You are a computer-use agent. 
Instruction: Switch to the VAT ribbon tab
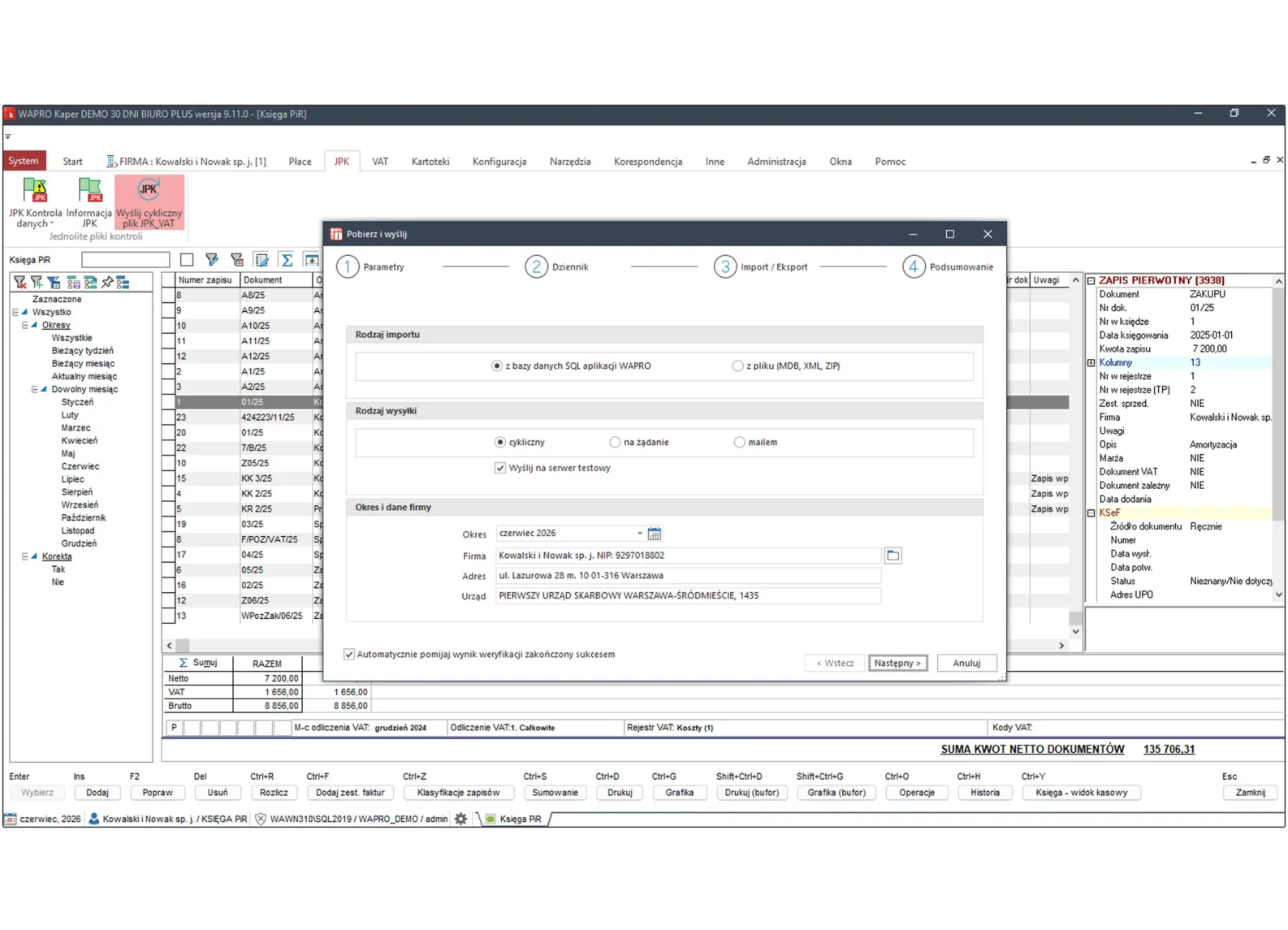tap(380, 162)
